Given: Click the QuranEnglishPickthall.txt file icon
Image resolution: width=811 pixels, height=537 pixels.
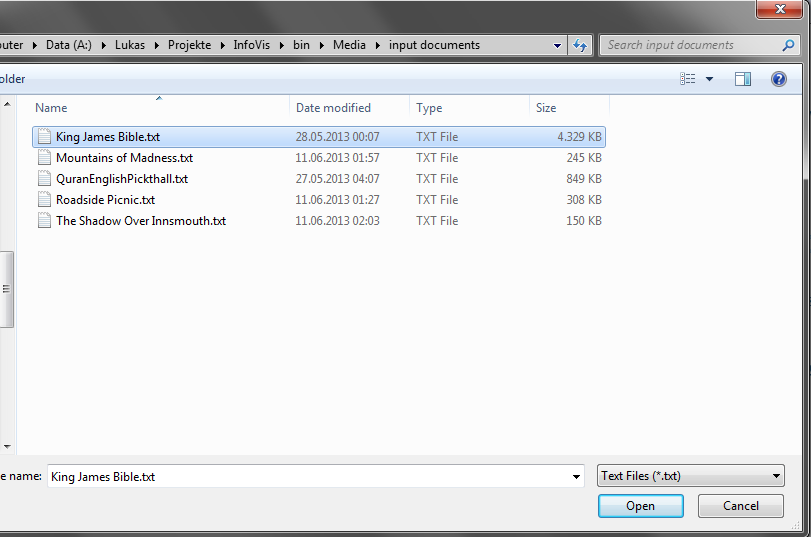Looking at the screenshot, I should point(44,178).
